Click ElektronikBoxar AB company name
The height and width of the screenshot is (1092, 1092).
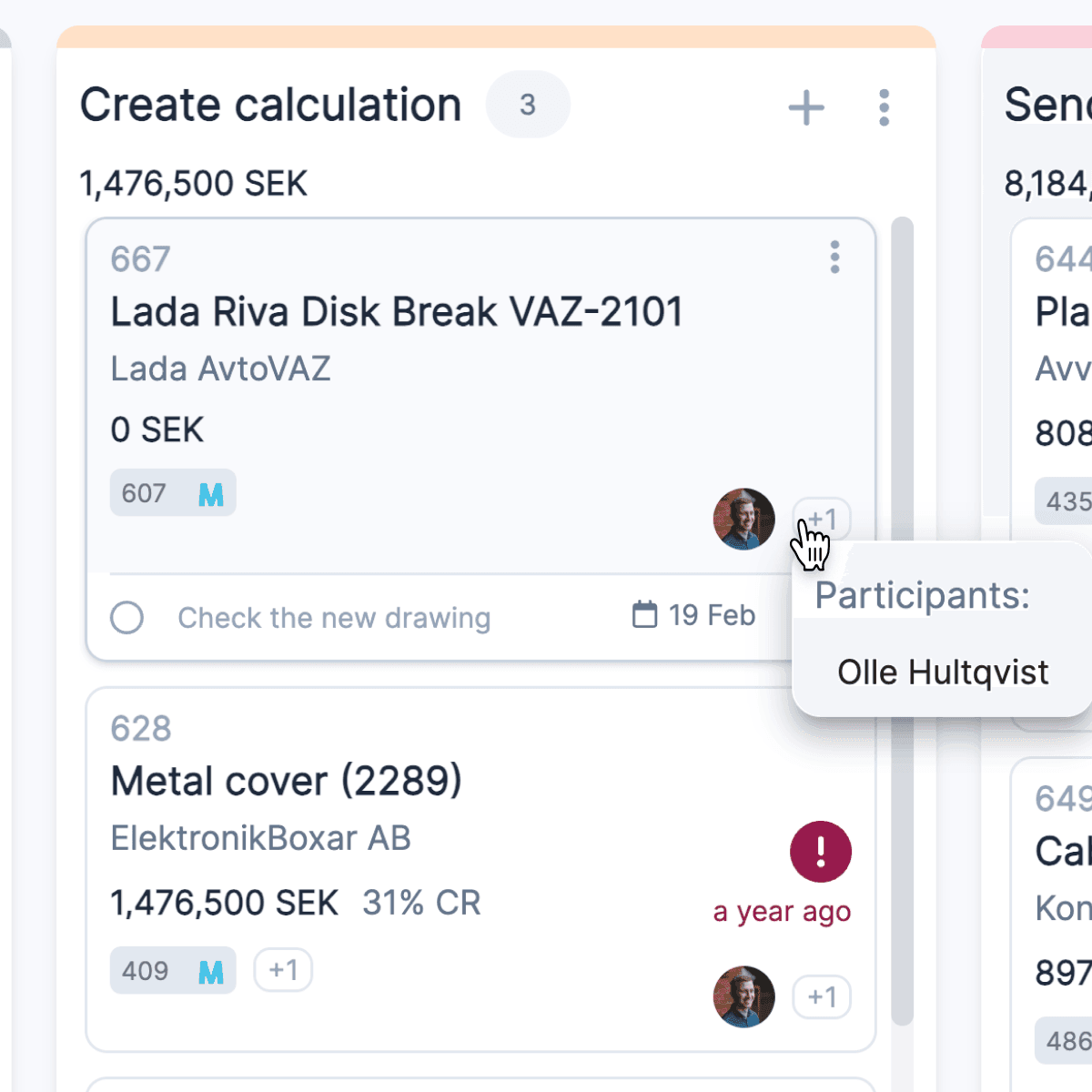coord(260,838)
